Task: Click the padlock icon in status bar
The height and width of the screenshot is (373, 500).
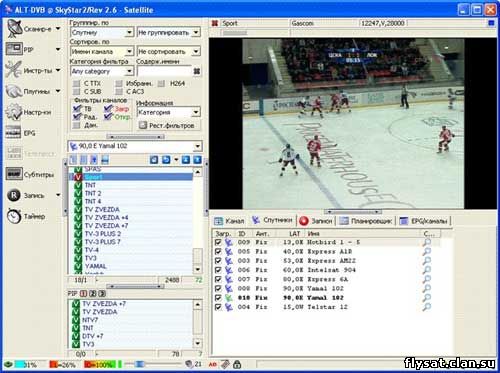Action: (237, 364)
